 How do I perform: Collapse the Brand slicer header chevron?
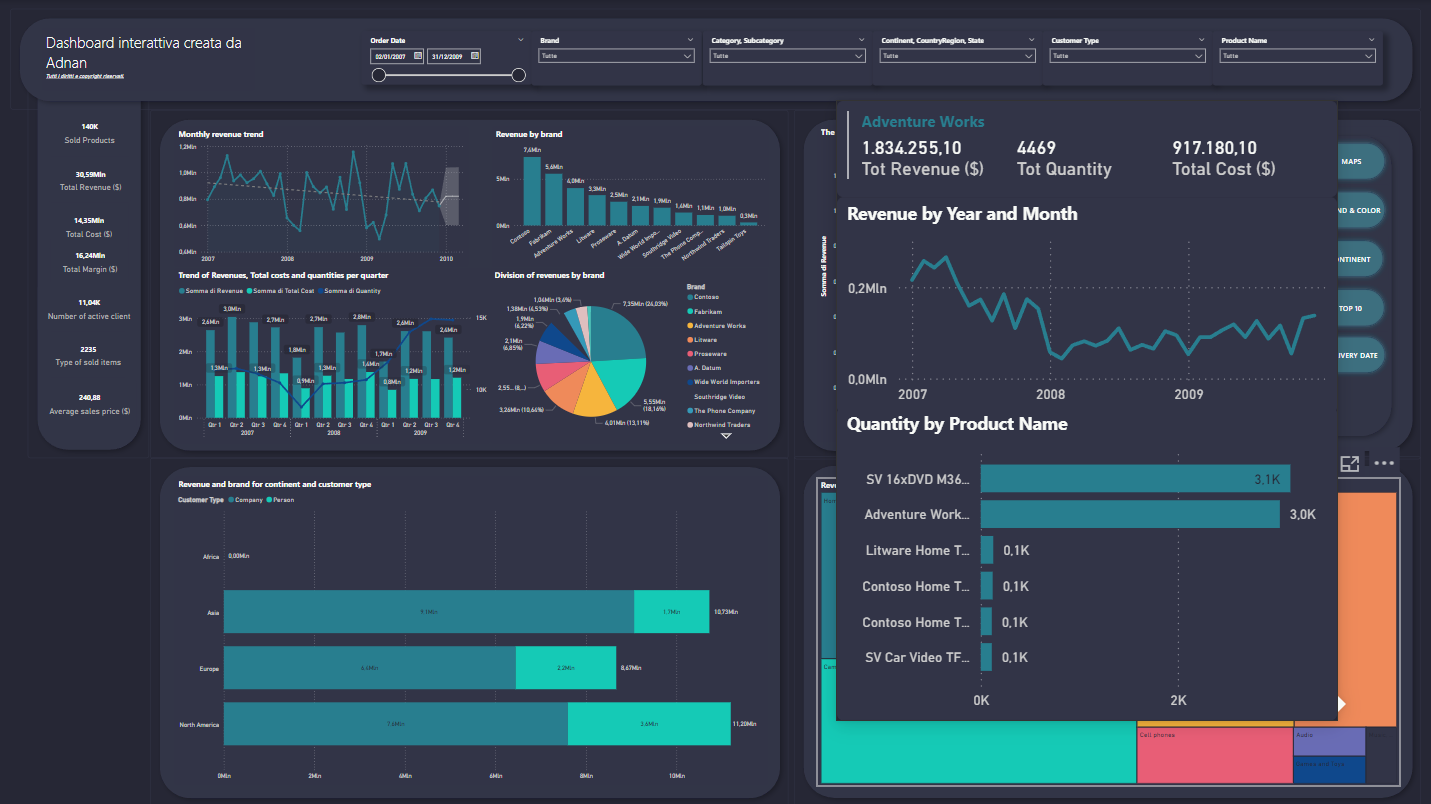[x=691, y=40]
